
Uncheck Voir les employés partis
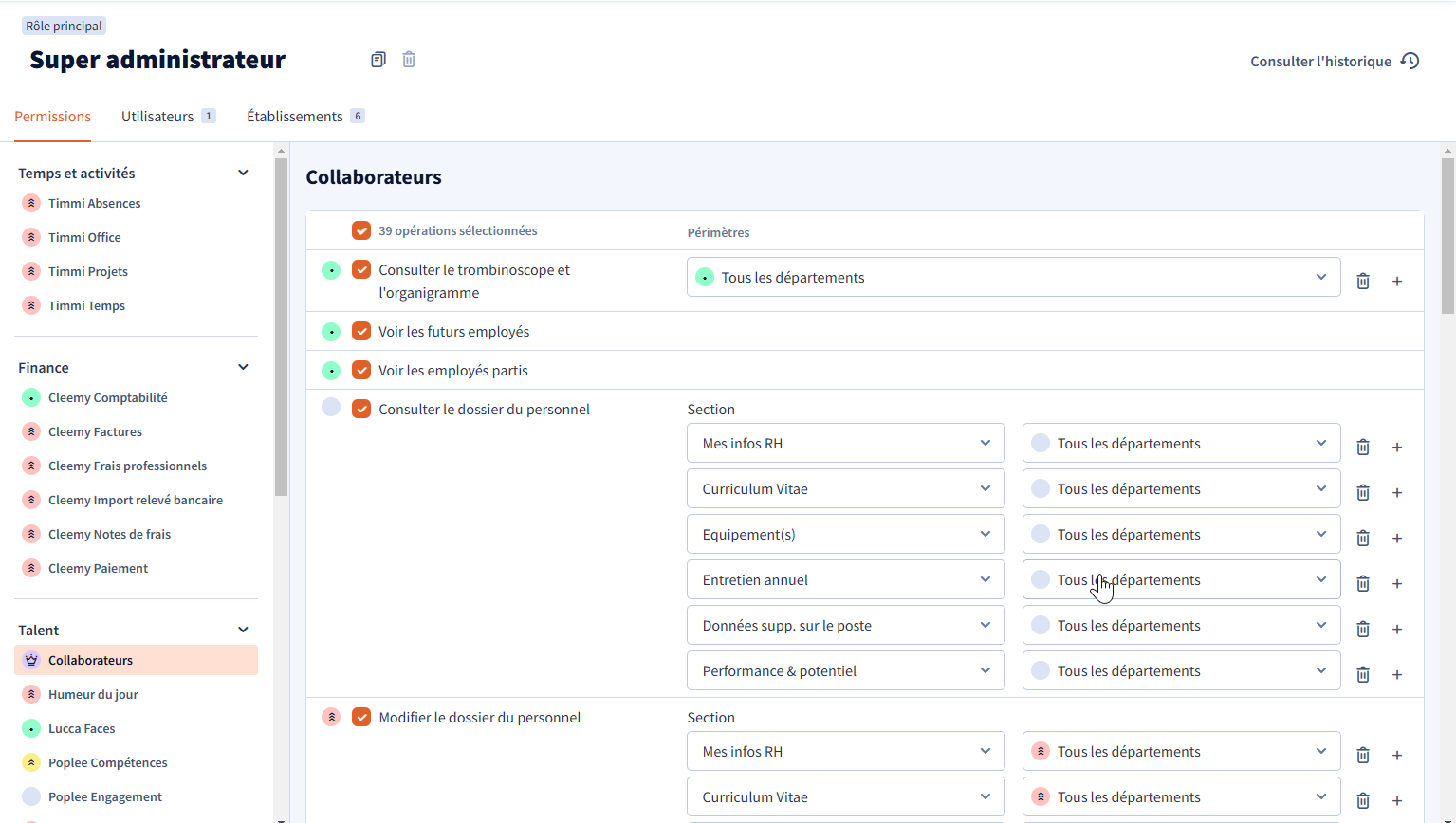pos(361,370)
